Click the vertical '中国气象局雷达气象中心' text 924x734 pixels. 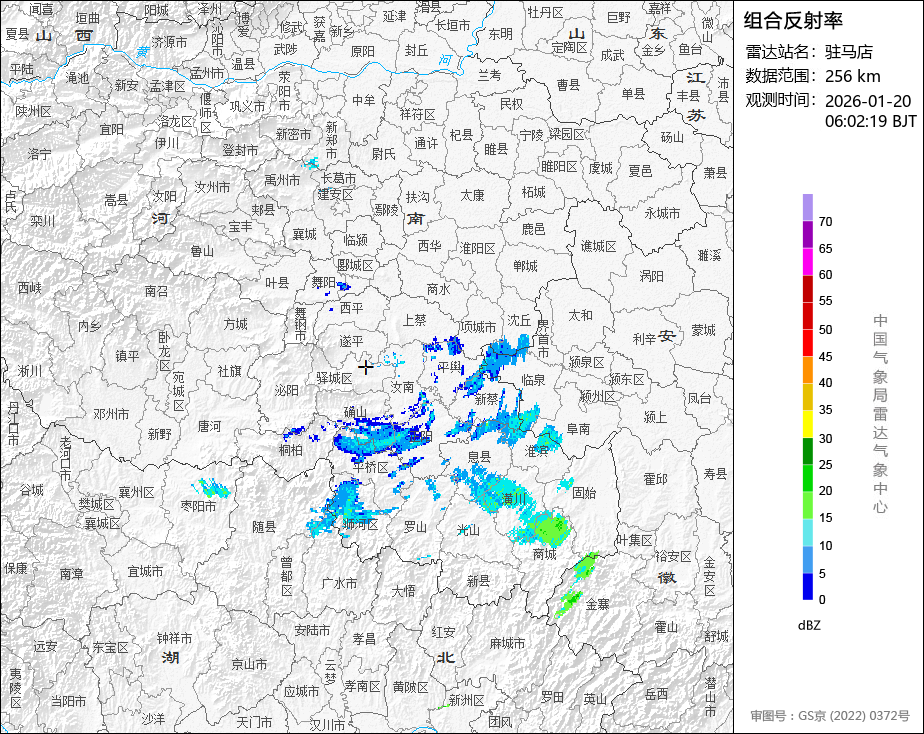point(880,414)
